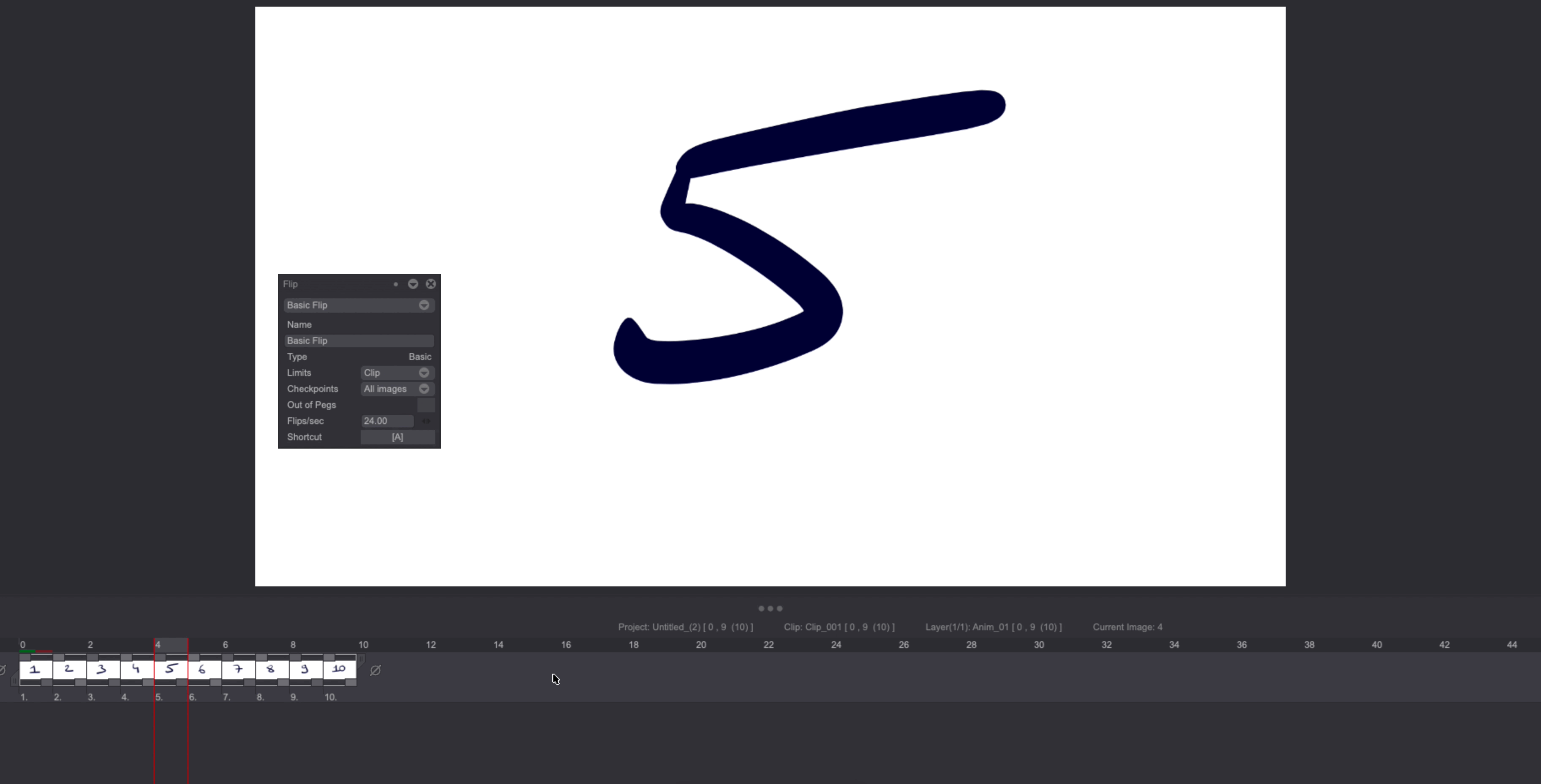Select the frame 5 thumbnail in the timeline
The width and height of the screenshot is (1541, 784).
pos(171,669)
